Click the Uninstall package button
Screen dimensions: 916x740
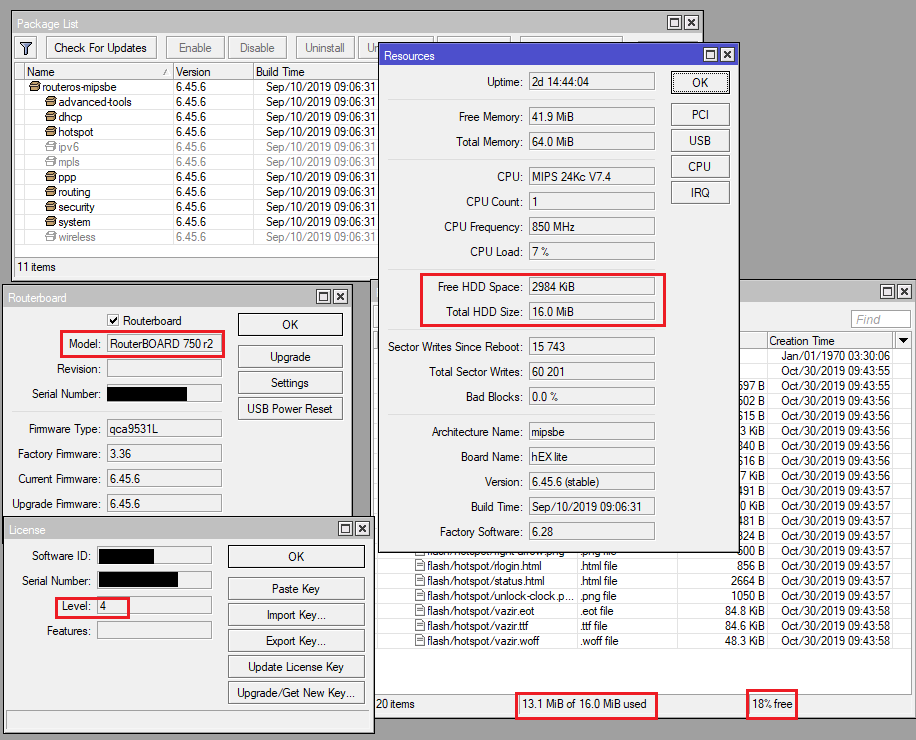point(325,48)
